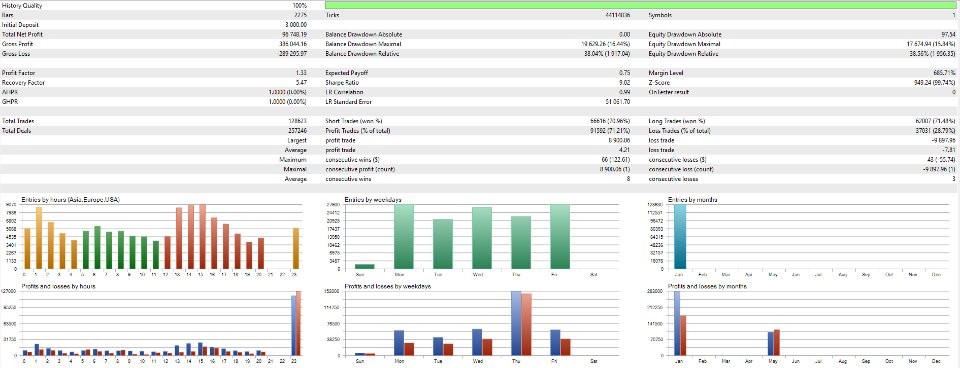Click the Z-Score label
This screenshot has height=368, width=960.
click(x=659, y=83)
